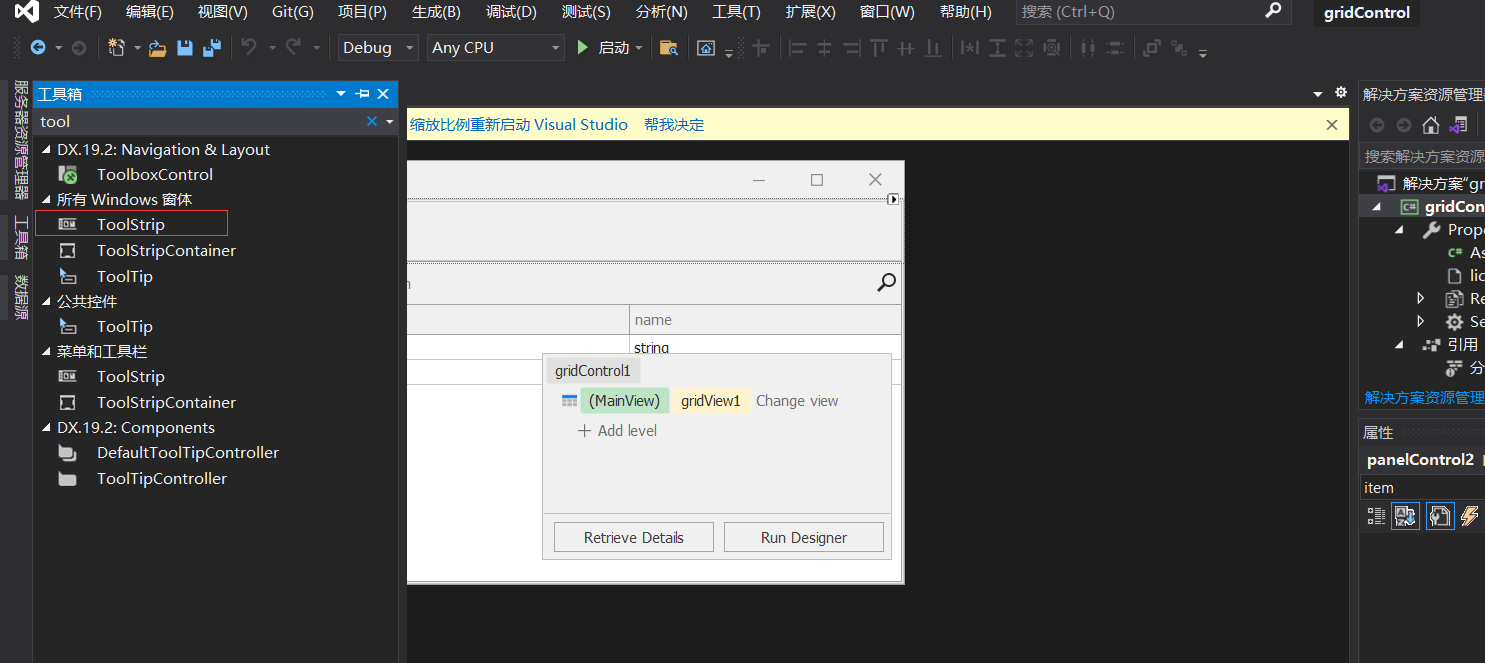Viewport: 1485px width, 663px height.
Task: Select ToolboxControl in the toolbox
Action: click(155, 175)
